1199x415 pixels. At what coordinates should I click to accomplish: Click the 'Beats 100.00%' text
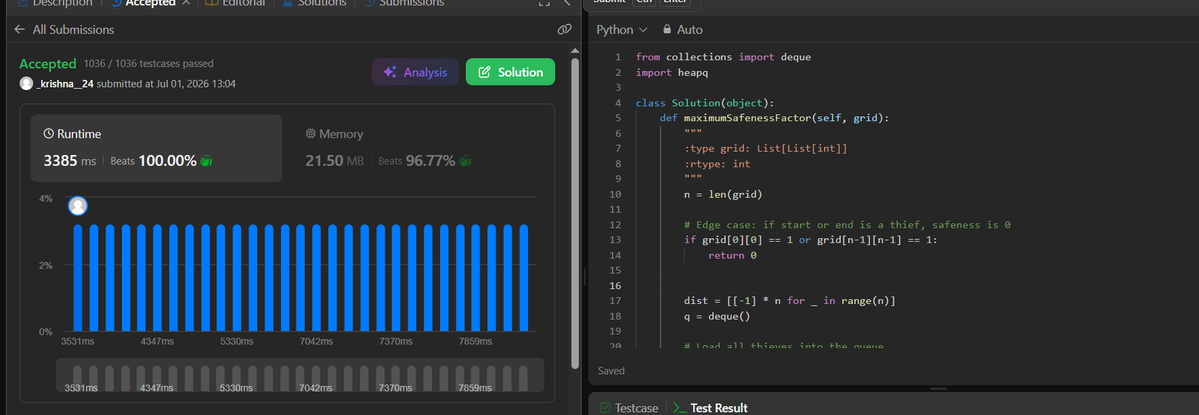[154, 161]
